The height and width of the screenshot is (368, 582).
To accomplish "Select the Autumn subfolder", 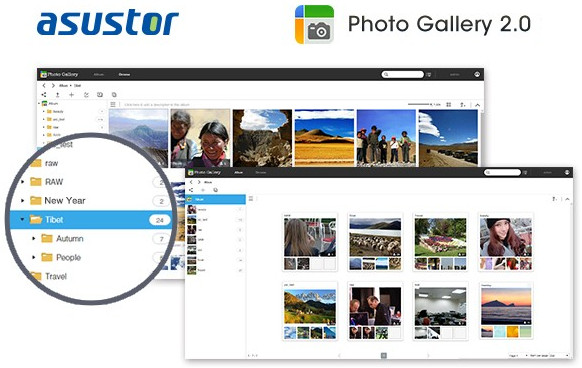I will (x=70, y=238).
